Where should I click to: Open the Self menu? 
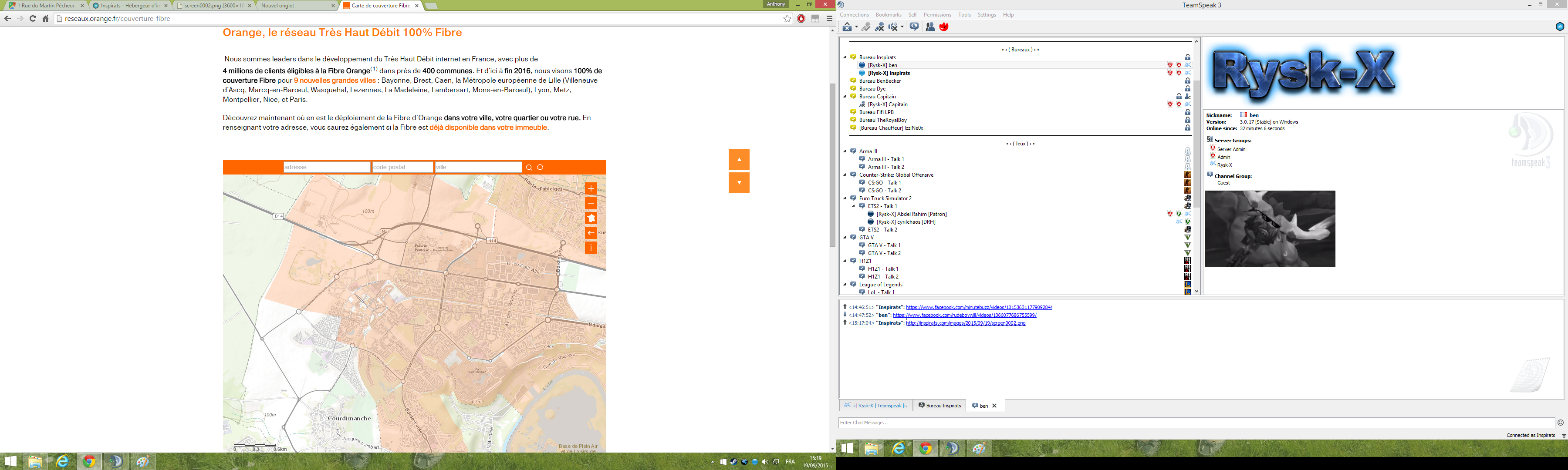912,15
